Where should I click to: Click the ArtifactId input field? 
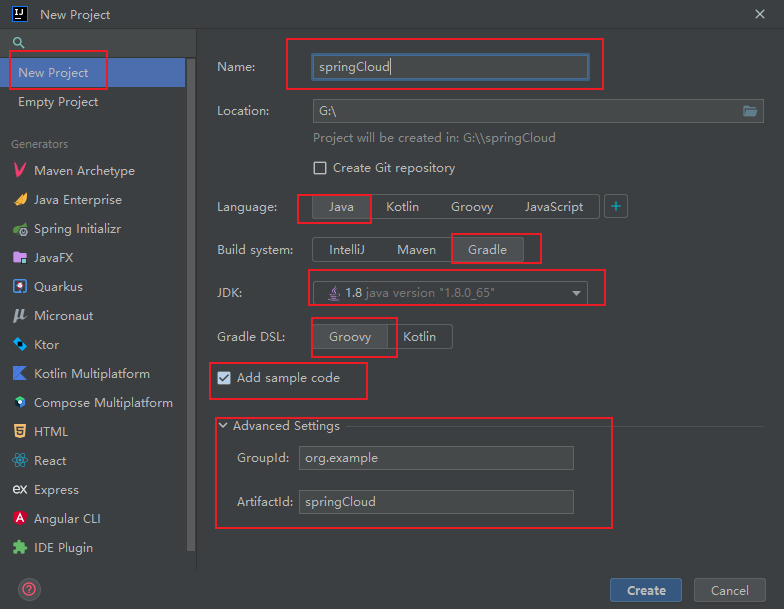436,502
